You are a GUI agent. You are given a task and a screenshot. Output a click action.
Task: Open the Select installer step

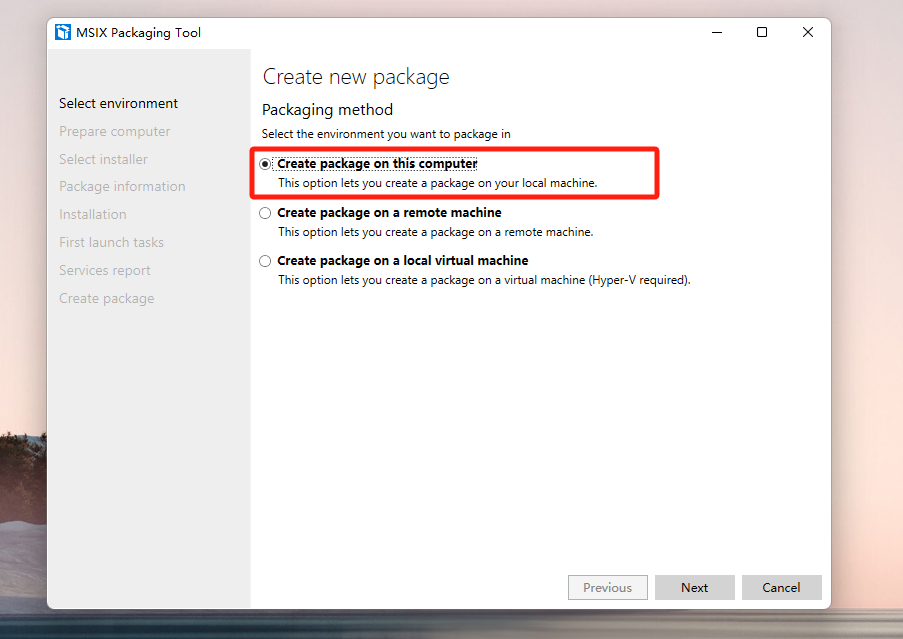(103, 159)
